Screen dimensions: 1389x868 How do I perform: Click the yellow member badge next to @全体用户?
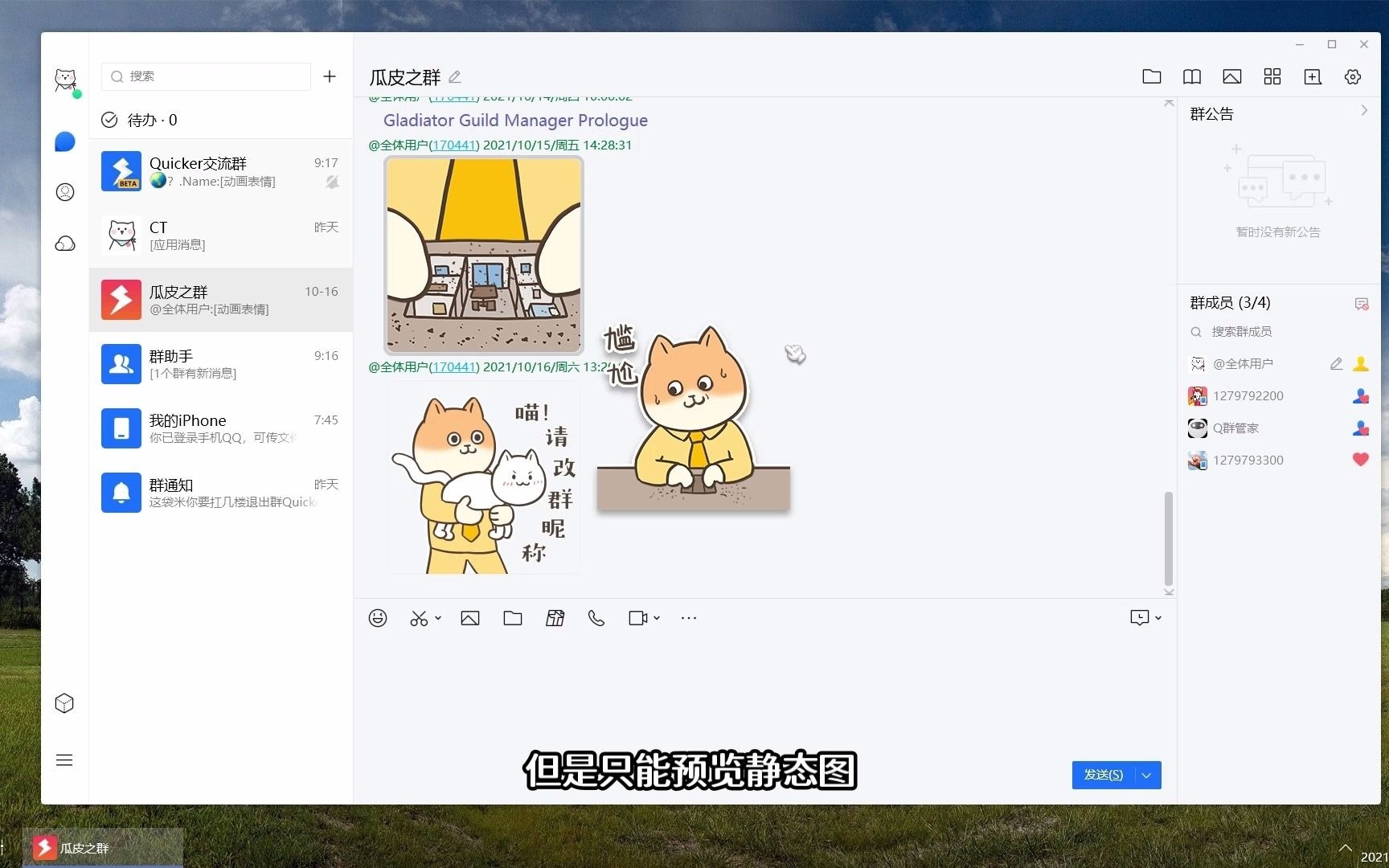(x=1361, y=363)
